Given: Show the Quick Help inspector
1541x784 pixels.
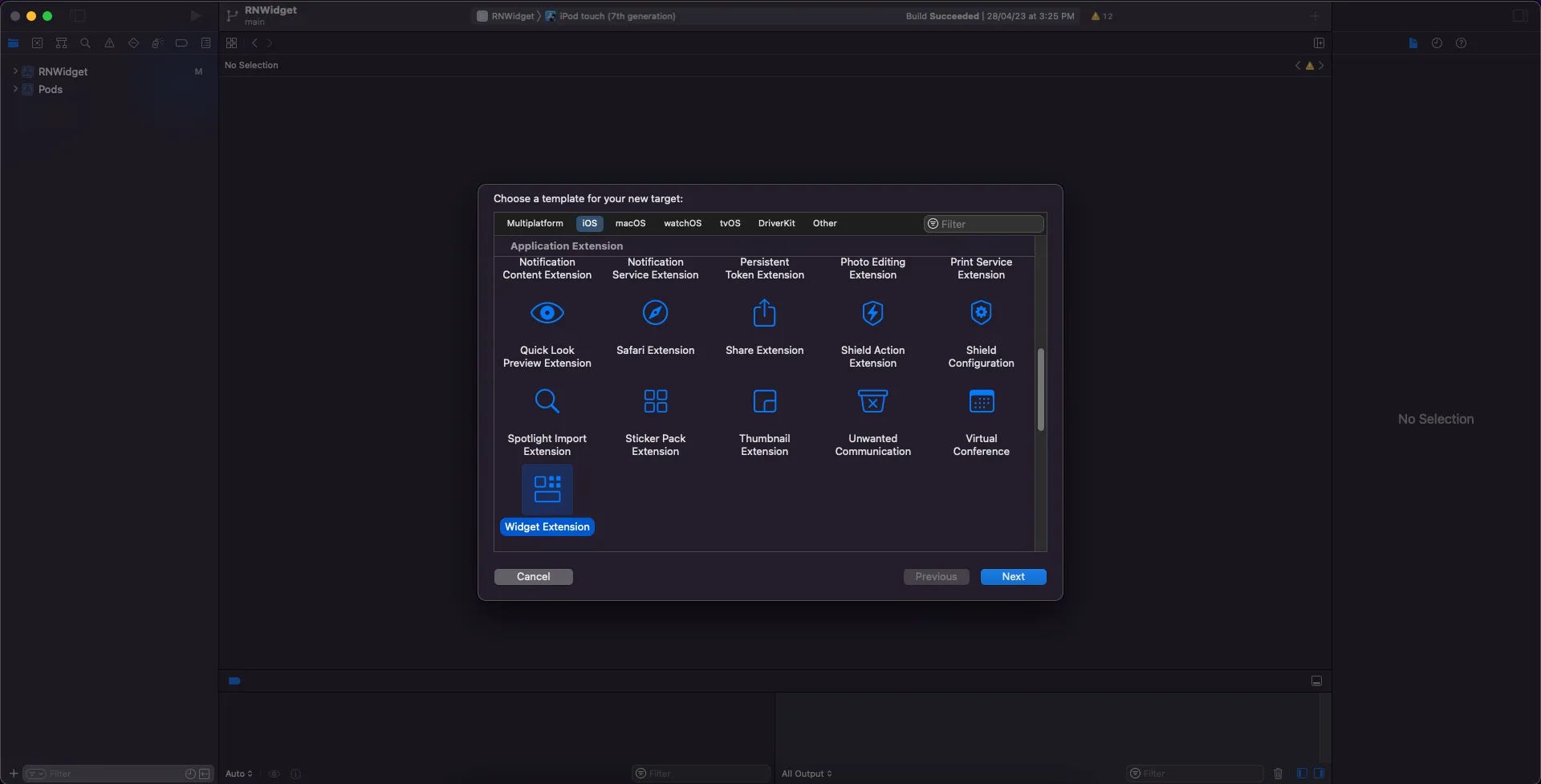Looking at the screenshot, I should pos(1461,43).
